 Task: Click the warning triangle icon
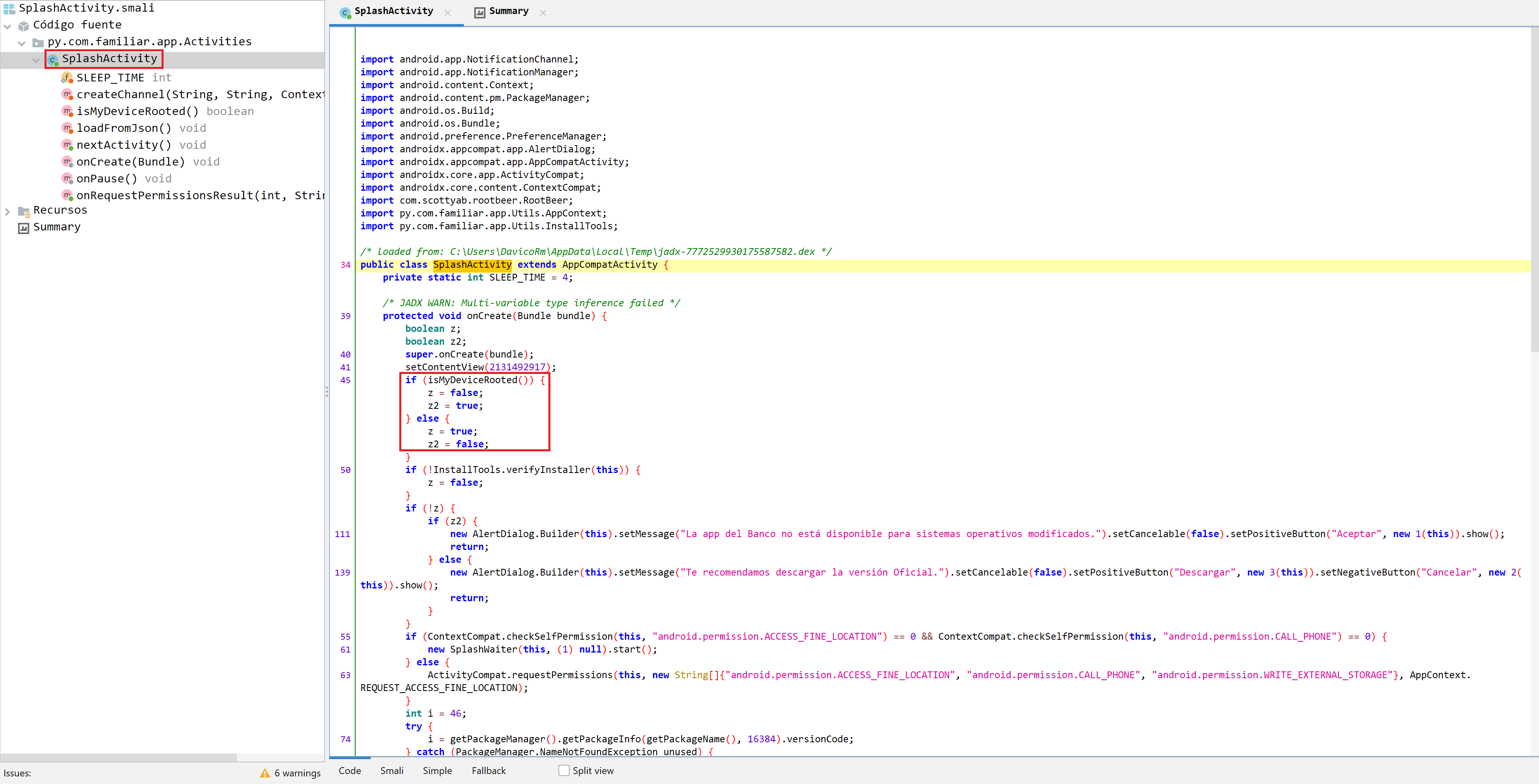click(265, 773)
